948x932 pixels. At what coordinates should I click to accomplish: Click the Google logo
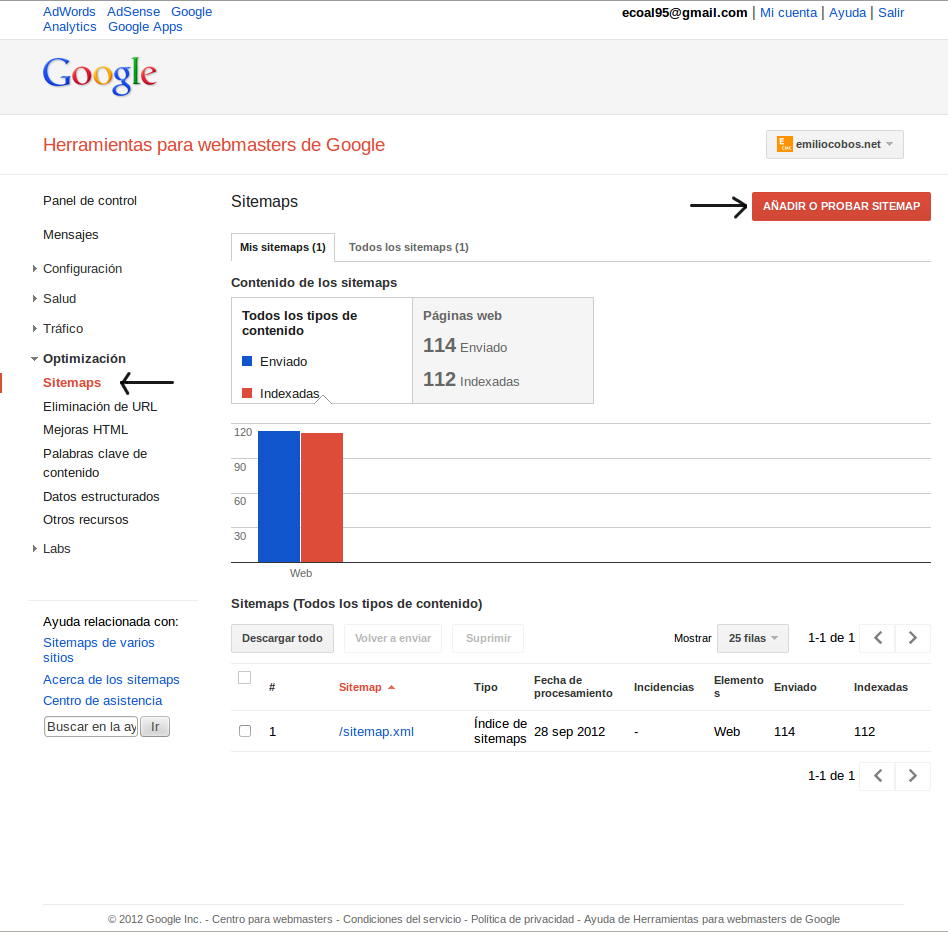pyautogui.click(x=100, y=76)
